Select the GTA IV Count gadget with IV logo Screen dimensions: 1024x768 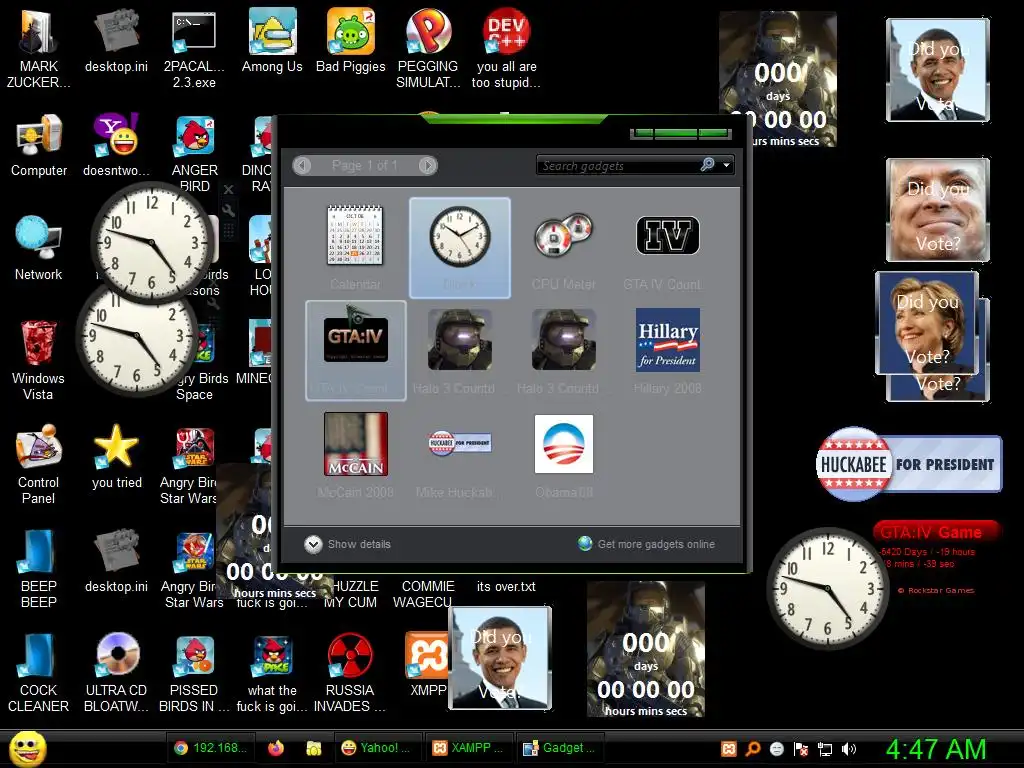click(x=667, y=247)
